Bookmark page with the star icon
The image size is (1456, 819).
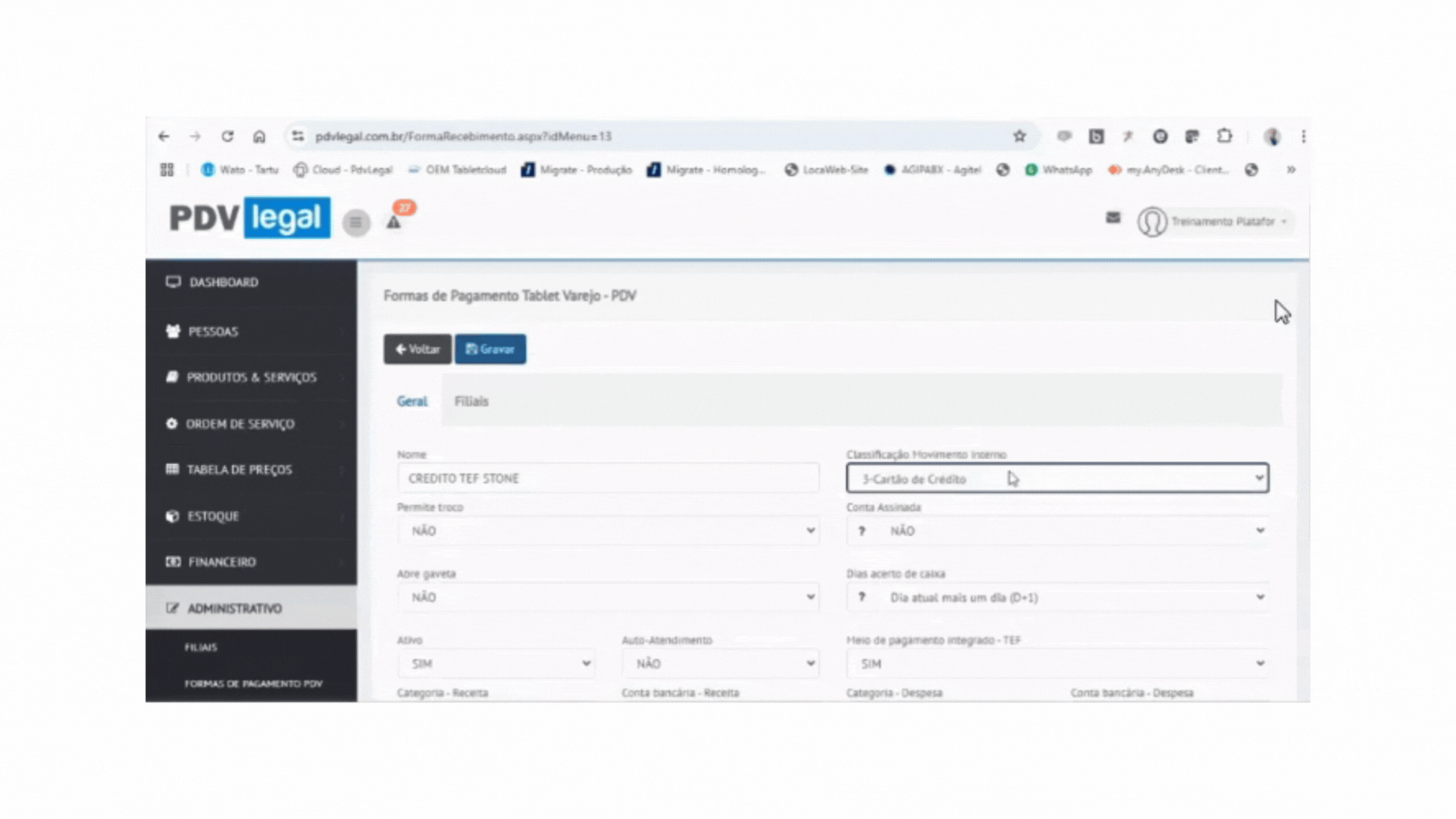coord(1019,136)
